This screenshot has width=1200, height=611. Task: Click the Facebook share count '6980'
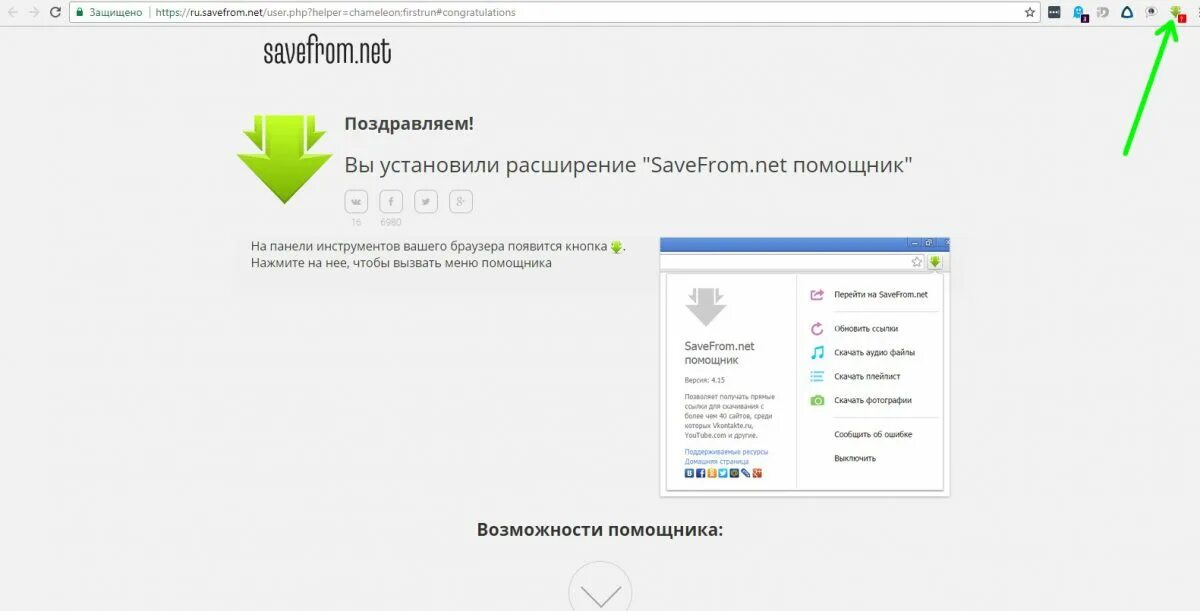coord(391,222)
